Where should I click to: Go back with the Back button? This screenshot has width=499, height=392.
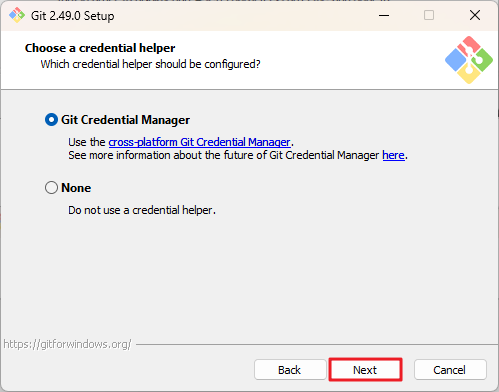tap(290, 370)
